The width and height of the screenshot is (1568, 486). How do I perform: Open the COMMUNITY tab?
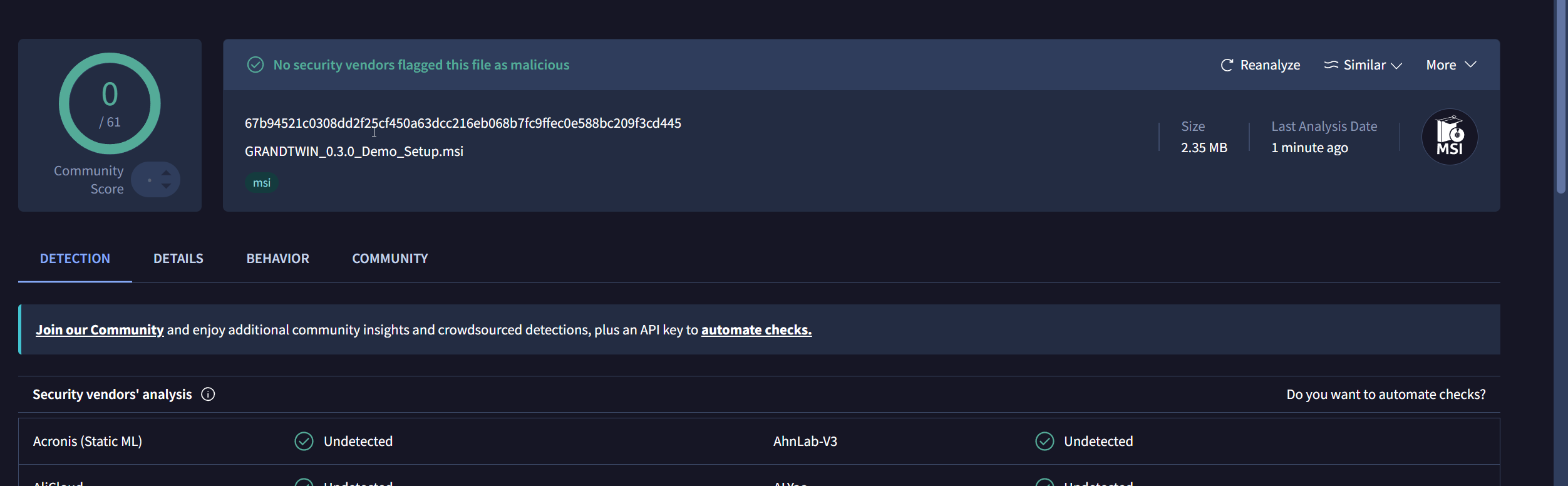[x=390, y=259]
